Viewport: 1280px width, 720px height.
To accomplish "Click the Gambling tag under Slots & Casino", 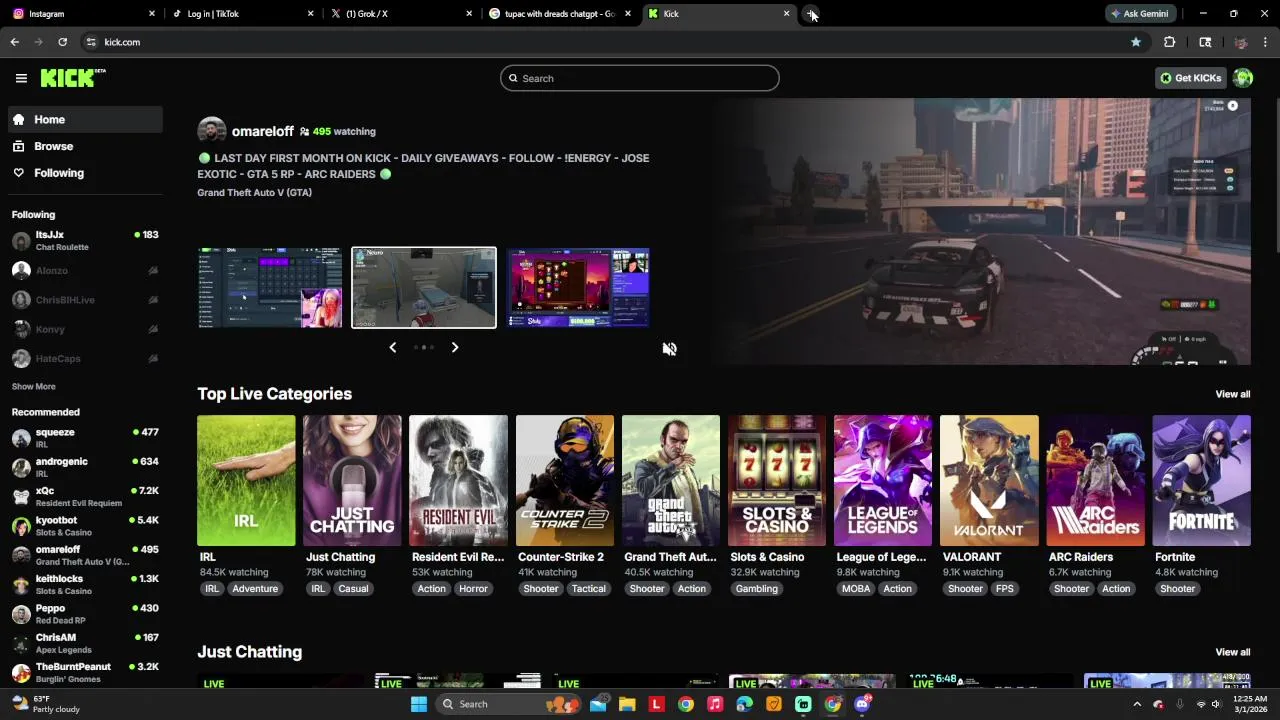I will 757,589.
